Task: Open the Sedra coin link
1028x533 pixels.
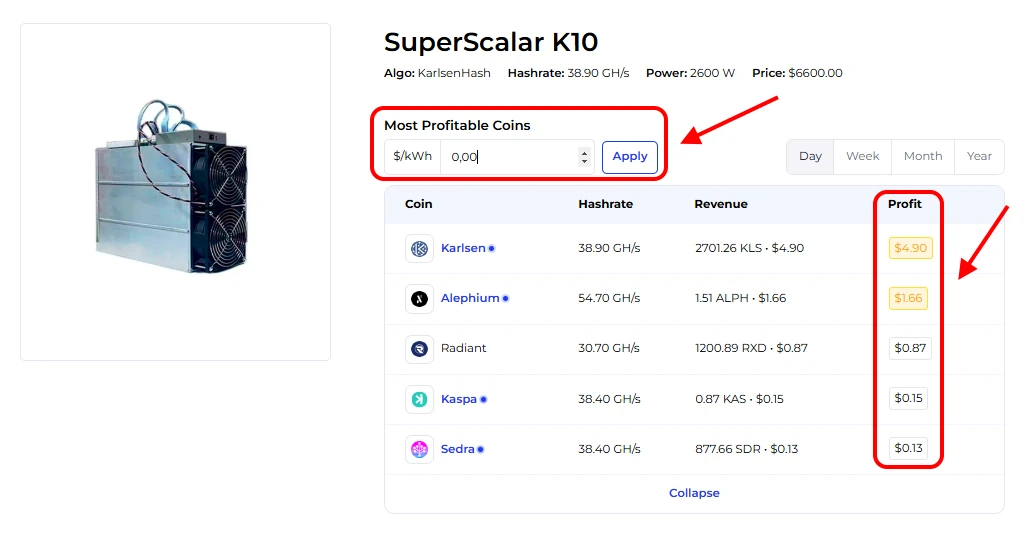Action: (457, 449)
